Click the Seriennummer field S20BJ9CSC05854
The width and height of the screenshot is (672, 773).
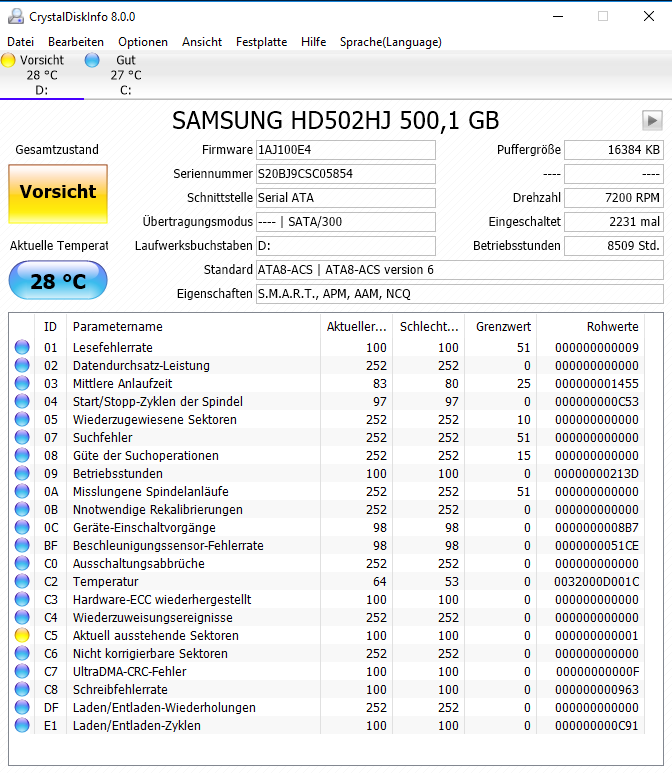tap(346, 174)
